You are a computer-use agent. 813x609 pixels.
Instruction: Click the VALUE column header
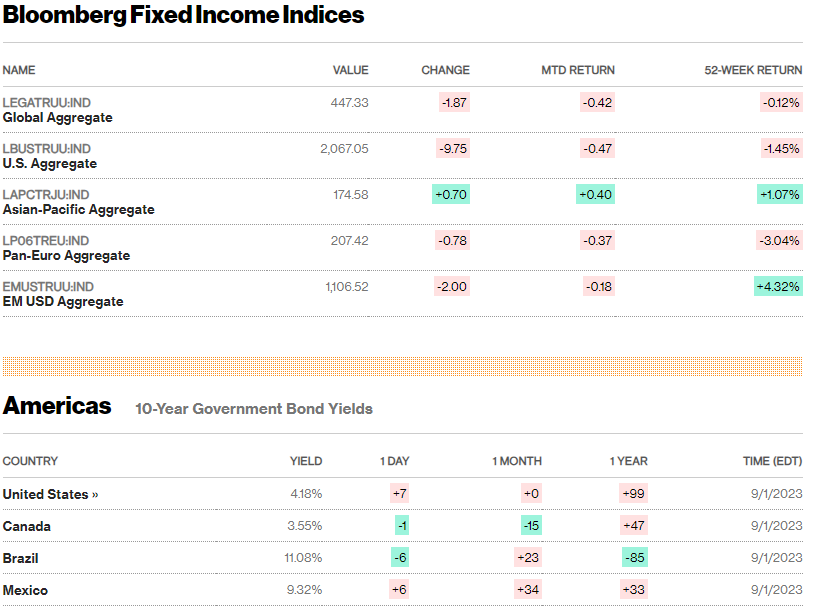(x=351, y=70)
